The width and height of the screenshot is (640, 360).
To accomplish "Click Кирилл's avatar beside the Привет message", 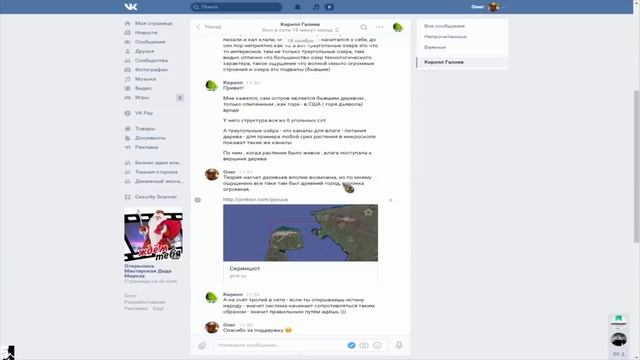I will (x=211, y=86).
